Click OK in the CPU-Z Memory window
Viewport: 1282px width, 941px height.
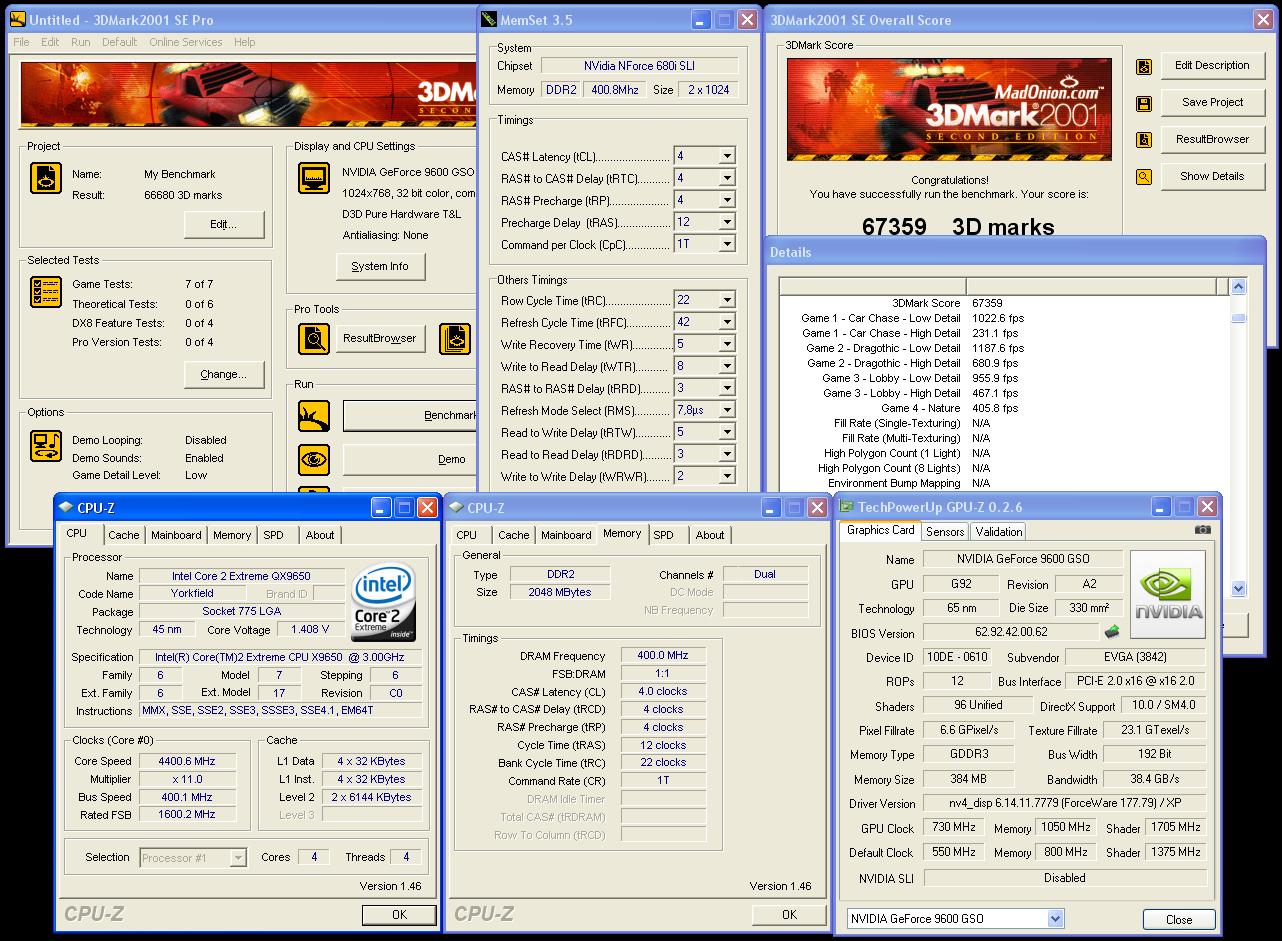[789, 914]
